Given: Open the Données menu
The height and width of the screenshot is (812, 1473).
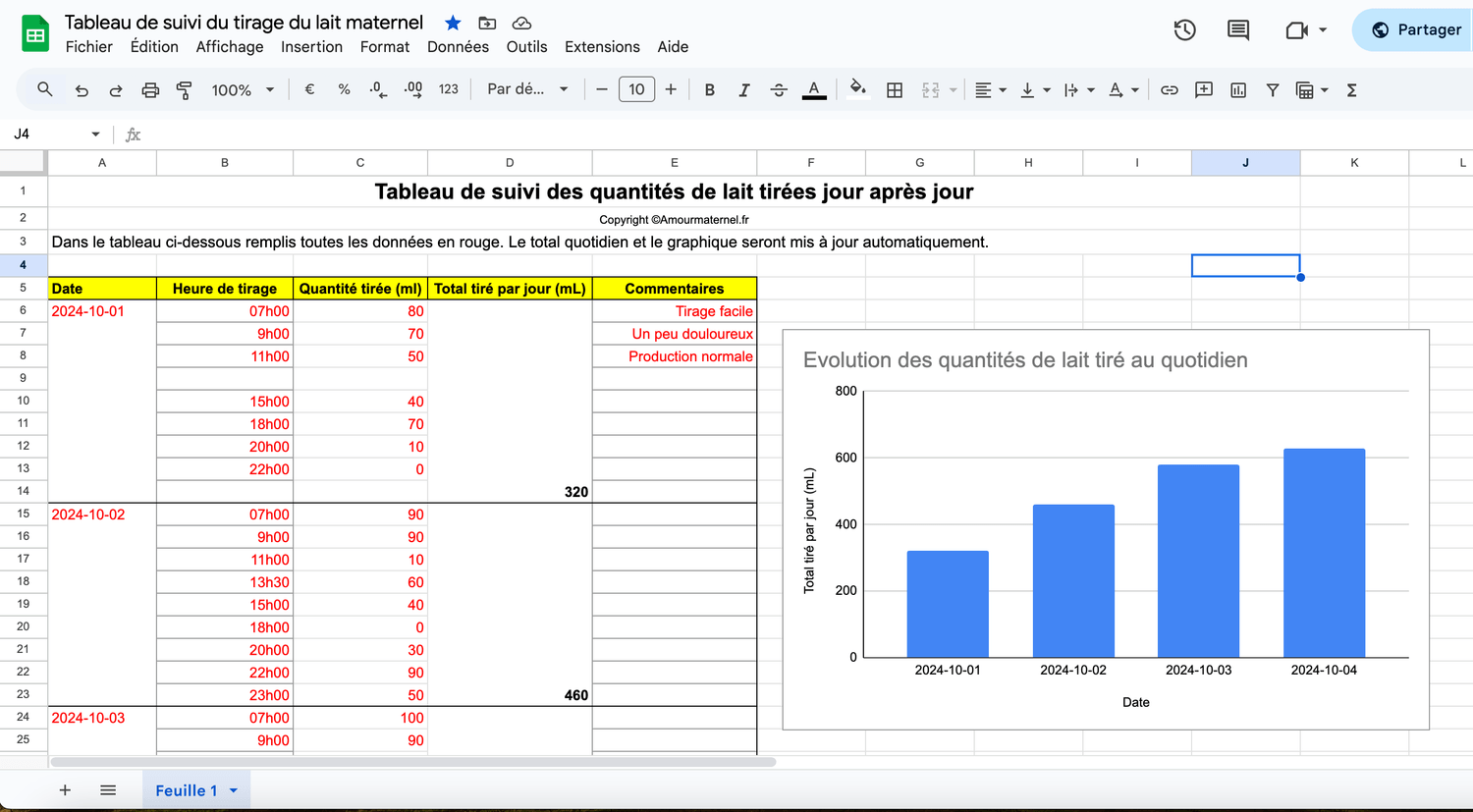Looking at the screenshot, I should pos(458,47).
